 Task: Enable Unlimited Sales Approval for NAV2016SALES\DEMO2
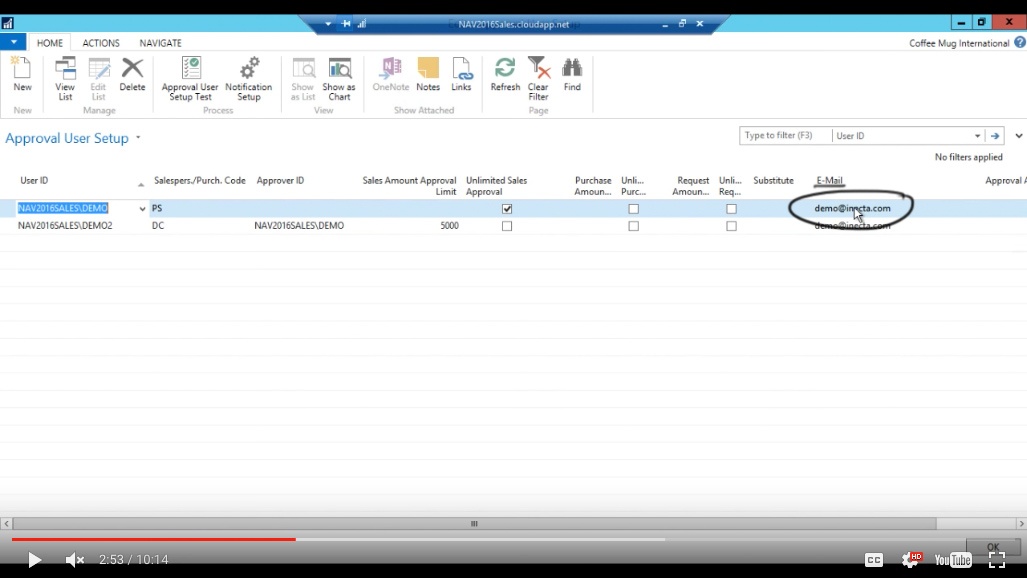pyautogui.click(x=507, y=225)
